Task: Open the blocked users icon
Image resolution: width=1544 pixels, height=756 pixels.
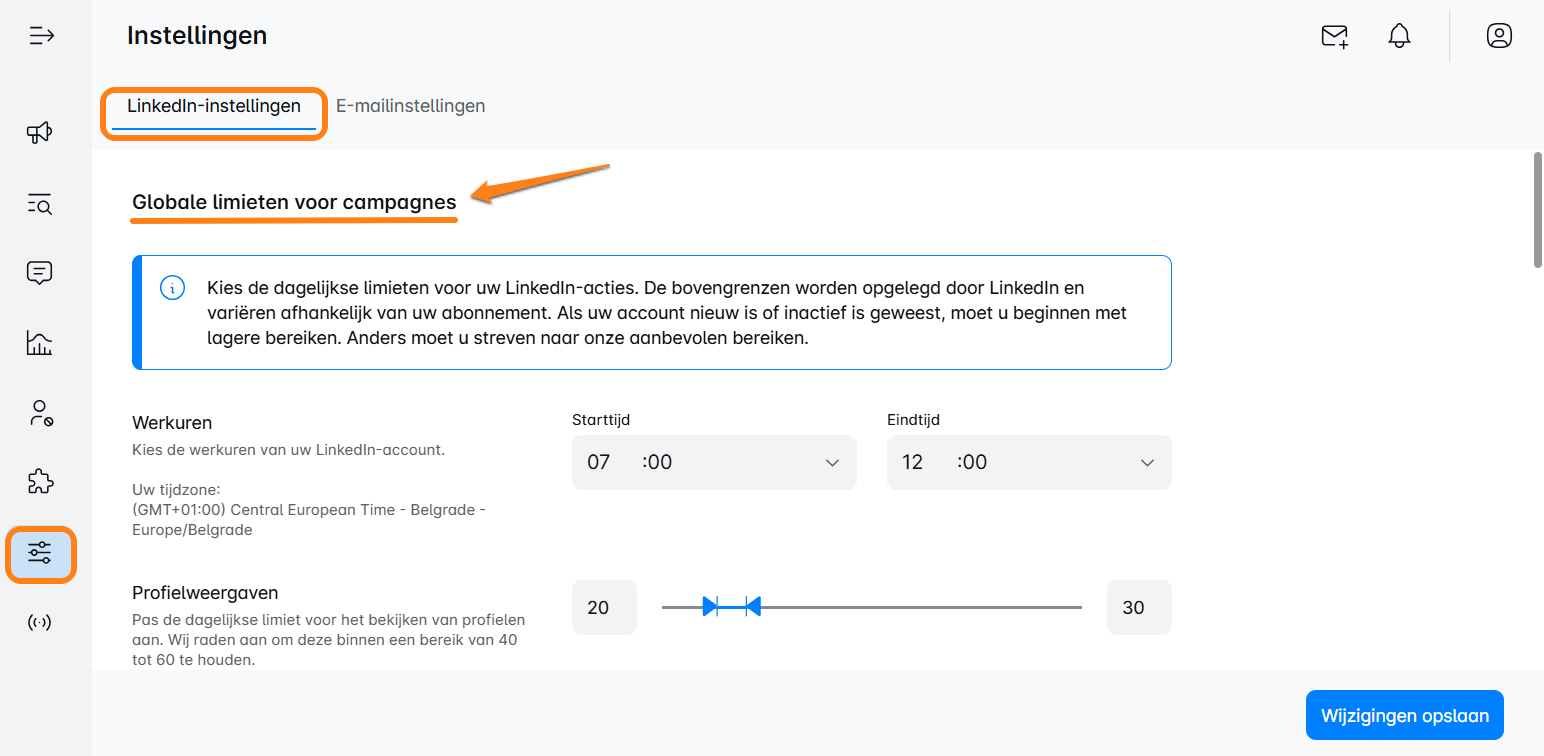Action: (40, 413)
